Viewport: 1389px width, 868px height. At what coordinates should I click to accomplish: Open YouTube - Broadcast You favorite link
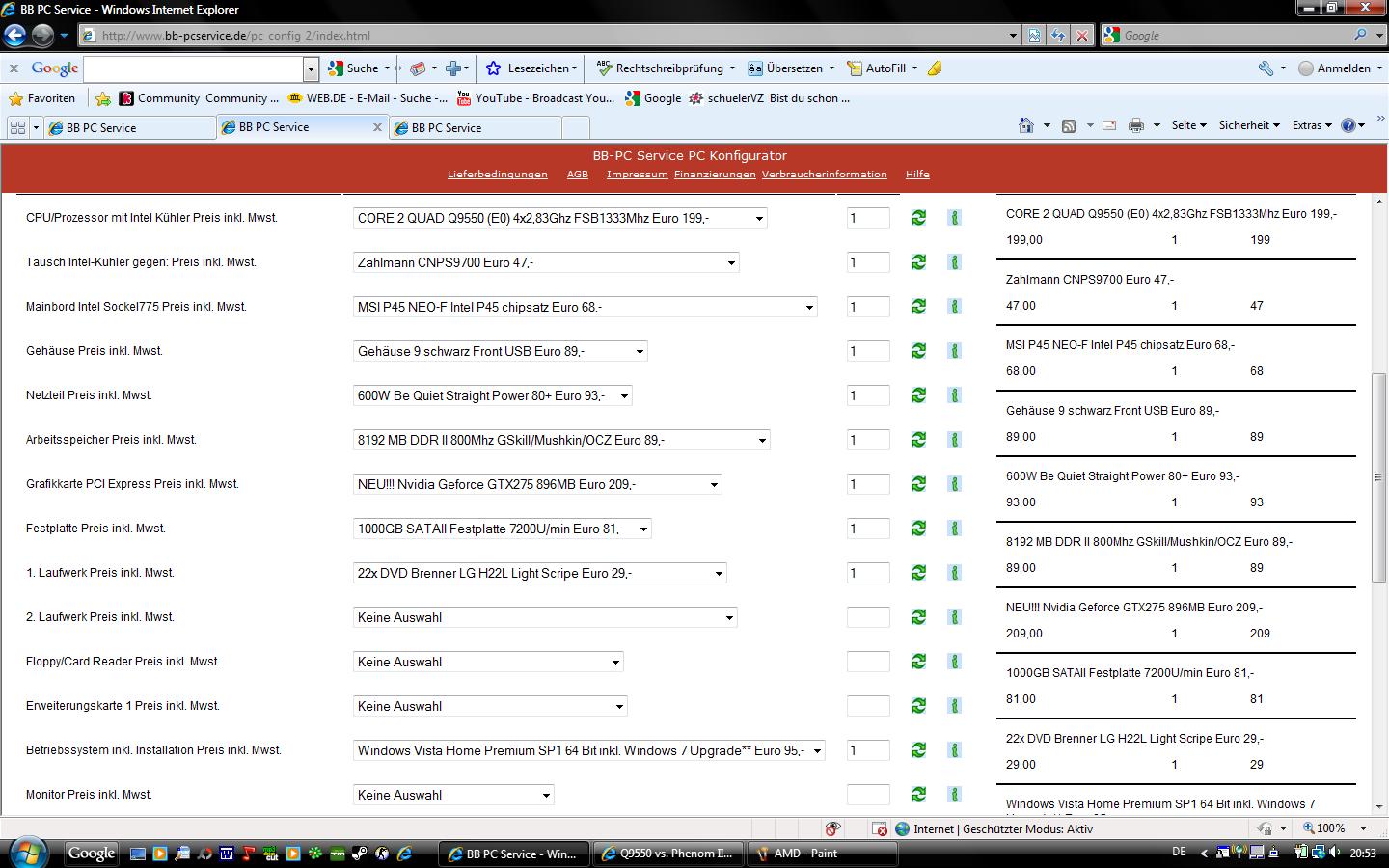[x=535, y=98]
